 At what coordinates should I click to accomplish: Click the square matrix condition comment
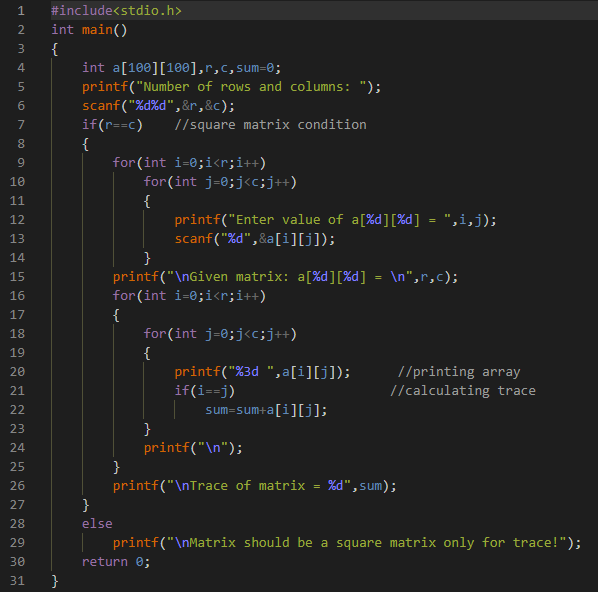270,125
